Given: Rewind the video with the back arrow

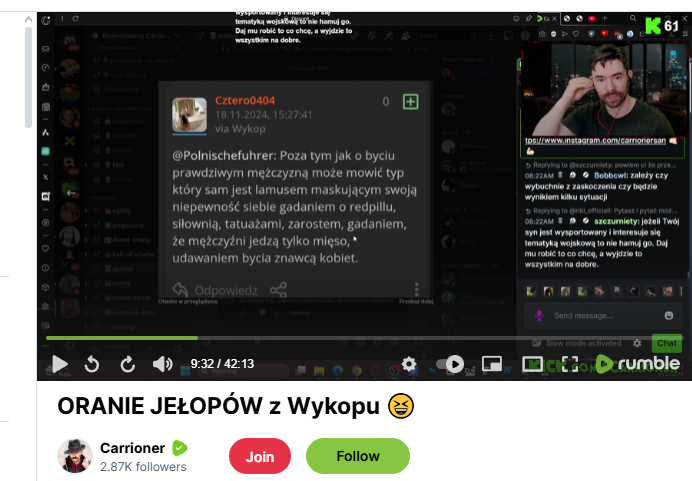Looking at the screenshot, I should [x=92, y=364].
